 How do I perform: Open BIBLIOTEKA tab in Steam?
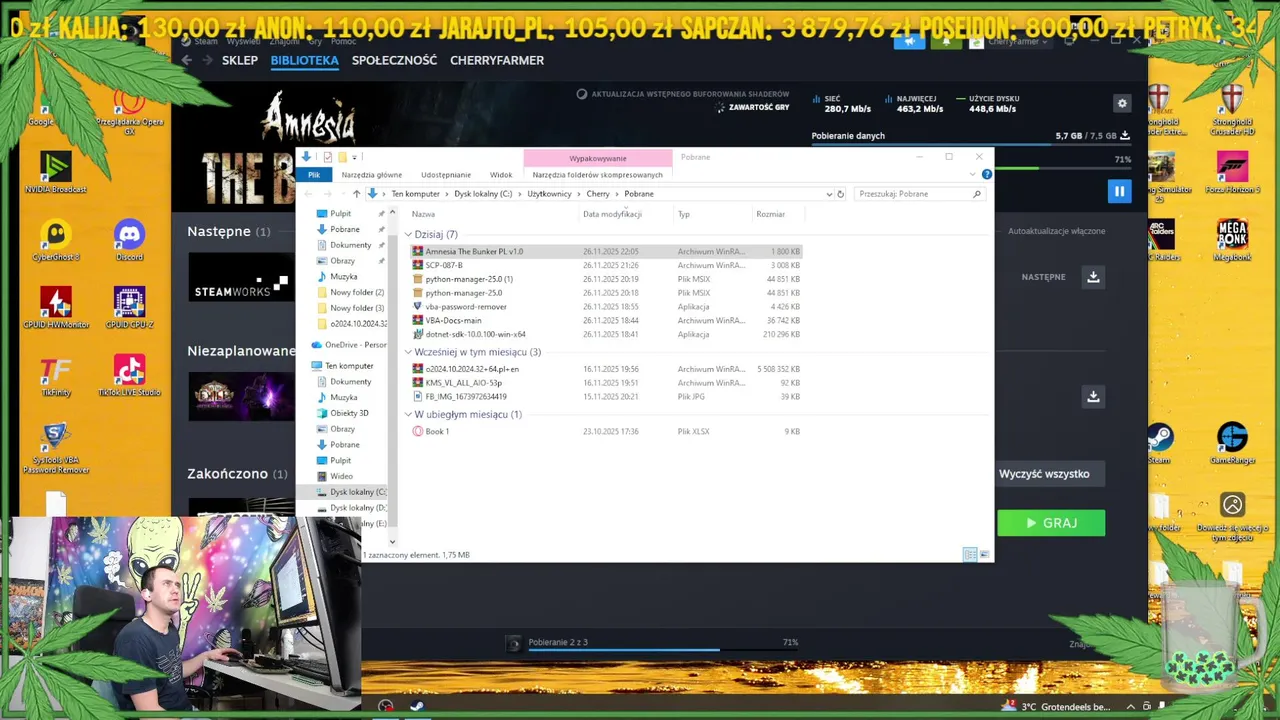[x=304, y=60]
